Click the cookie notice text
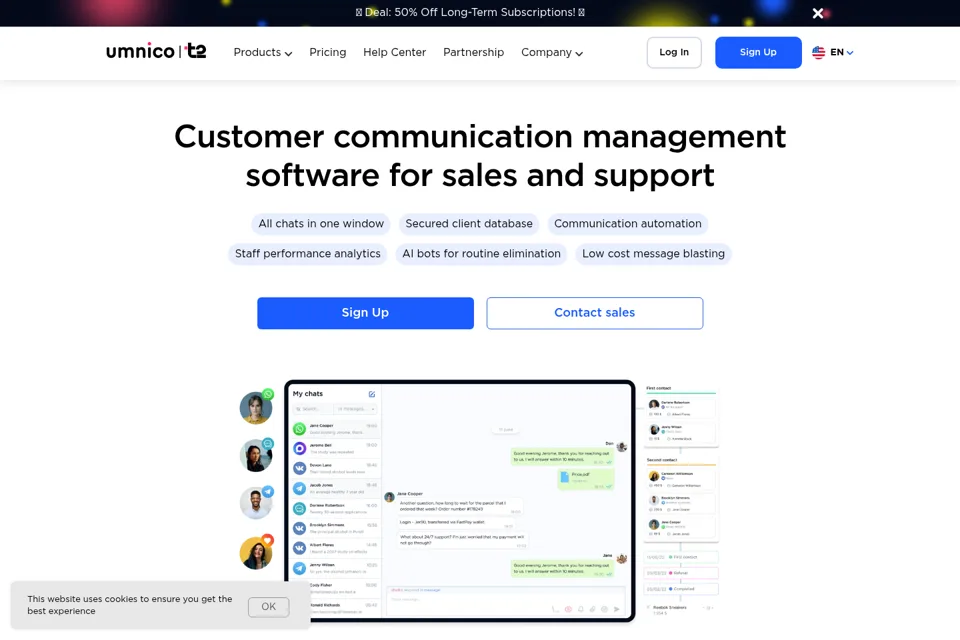960x640 pixels. point(130,605)
